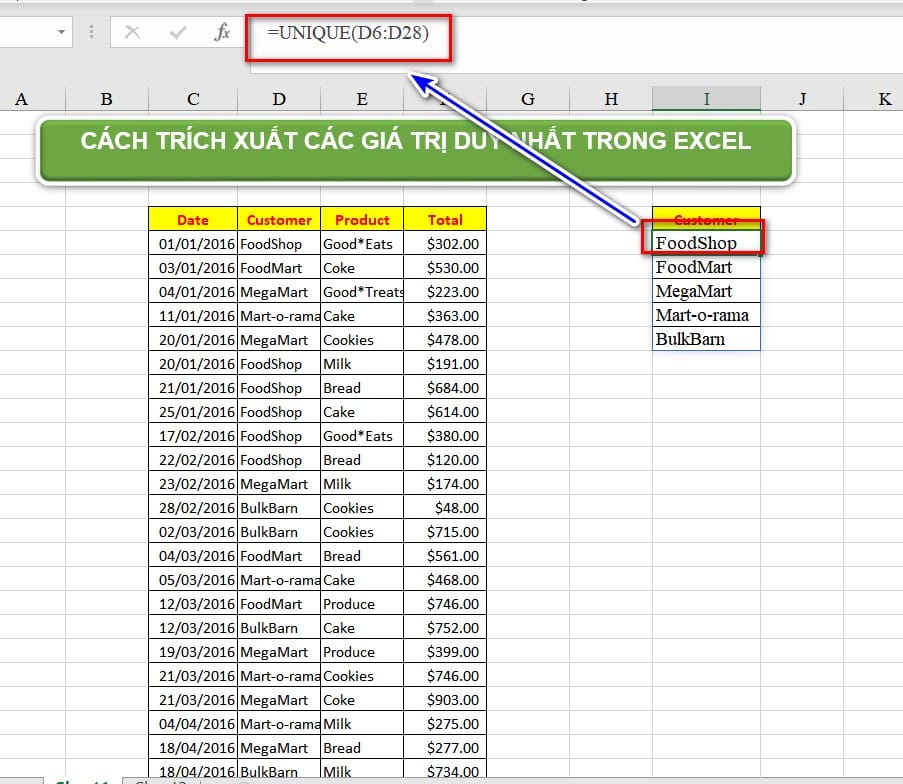The width and height of the screenshot is (903, 784).
Task: Click the Enter checkmark icon in formula bar
Action: point(178,33)
